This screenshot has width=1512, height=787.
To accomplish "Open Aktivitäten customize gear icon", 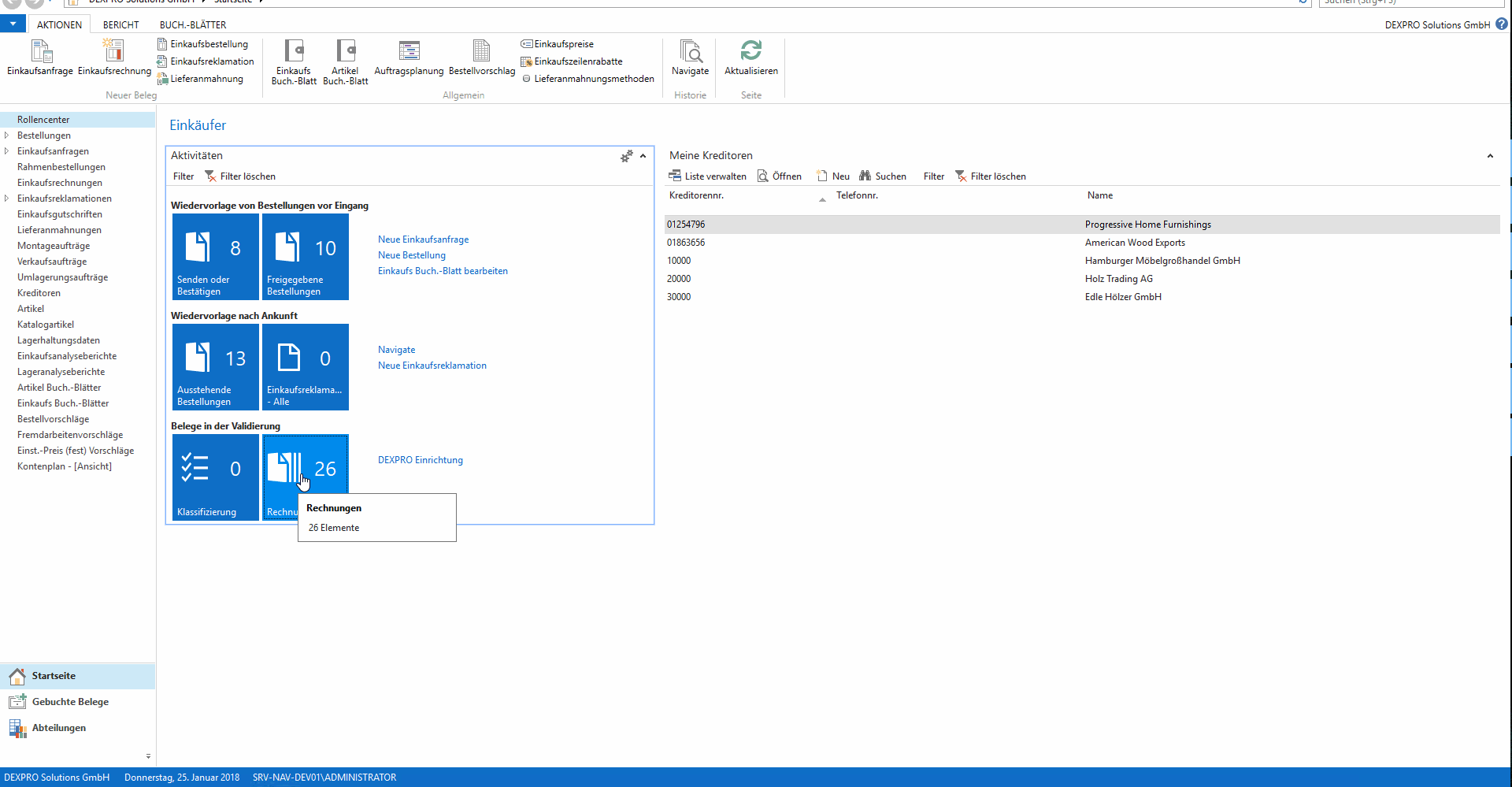I will point(626,156).
